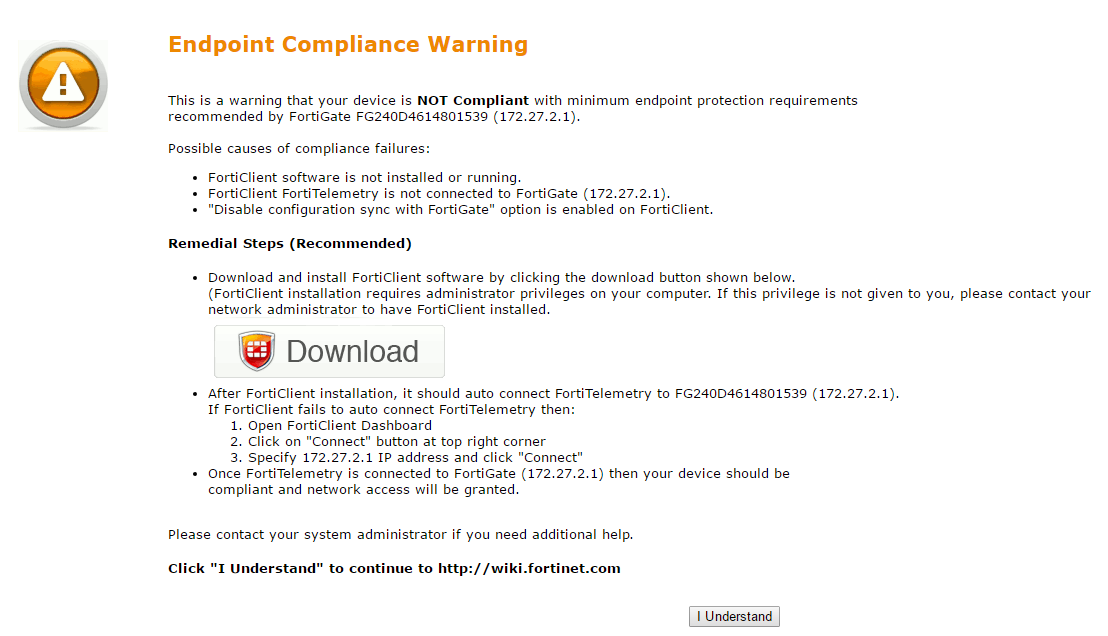1108x636 pixels.
Task: Click the not installed or running bullet
Action: (x=364, y=178)
